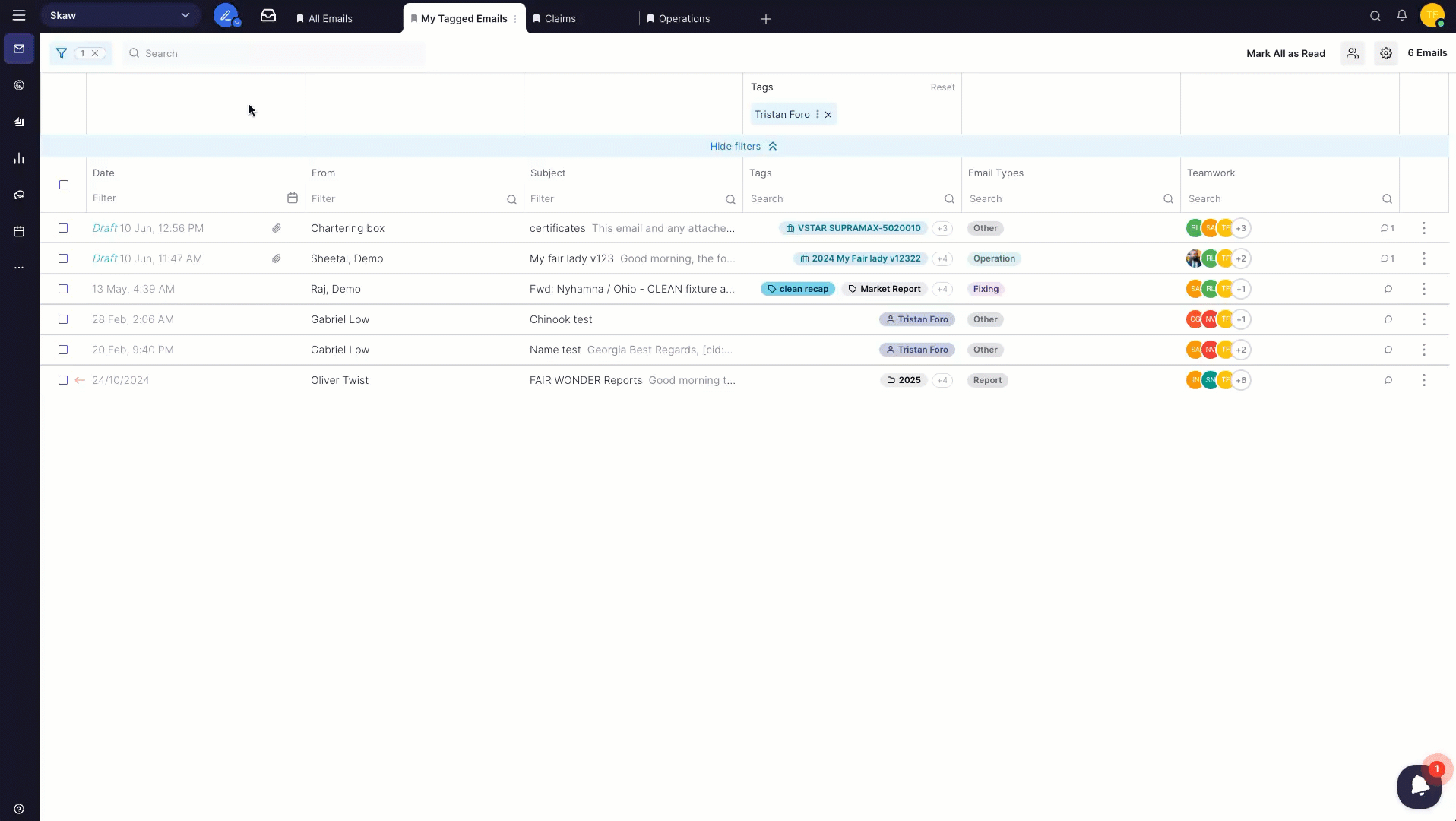Click the date filter calendar icon
This screenshot has height=821, width=1456.
(293, 198)
